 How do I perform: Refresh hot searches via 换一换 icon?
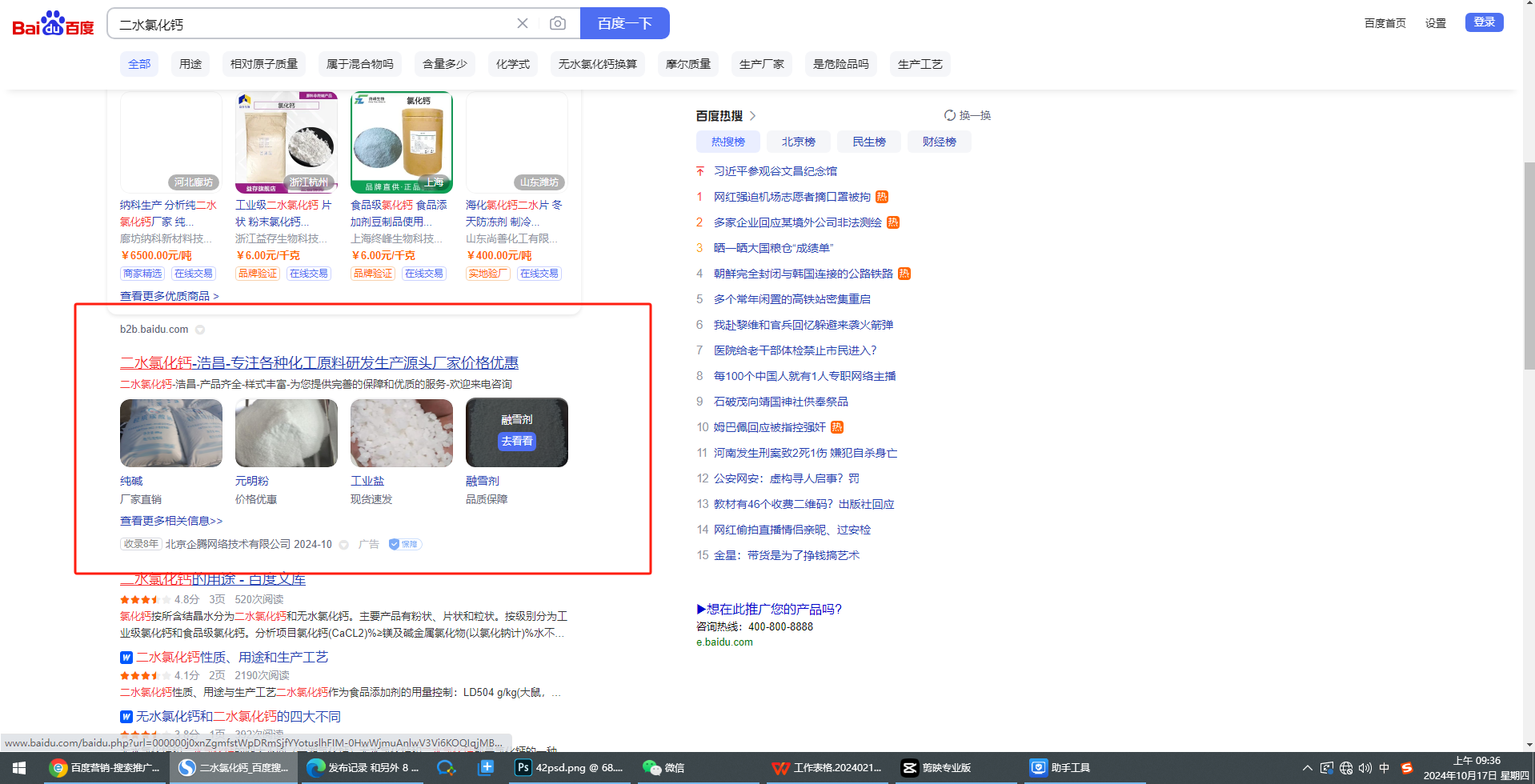coord(950,115)
